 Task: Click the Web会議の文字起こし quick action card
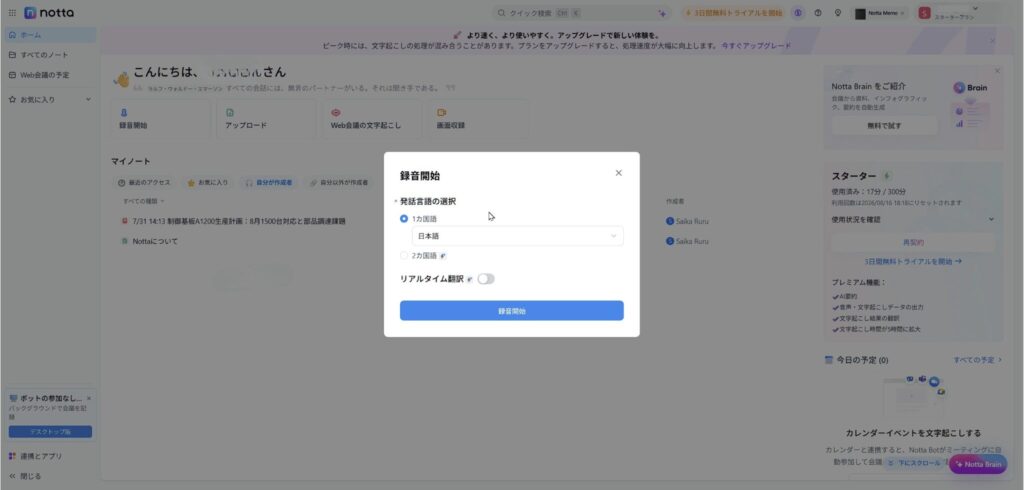click(x=372, y=119)
